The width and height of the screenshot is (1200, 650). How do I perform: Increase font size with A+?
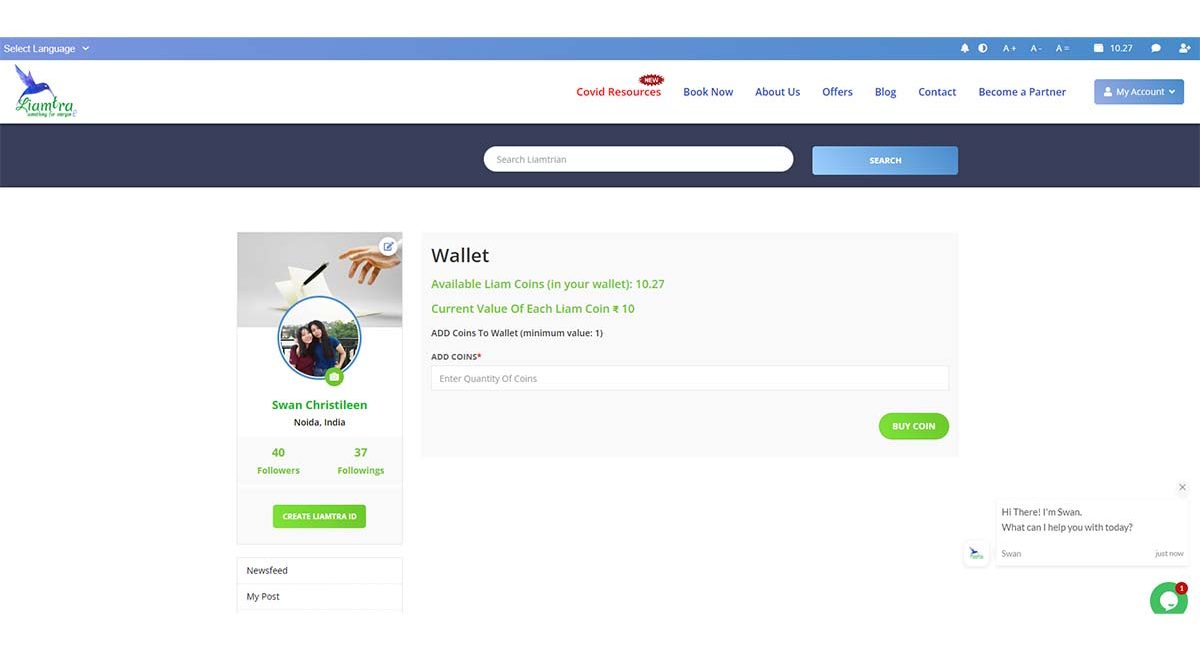pos(1010,48)
